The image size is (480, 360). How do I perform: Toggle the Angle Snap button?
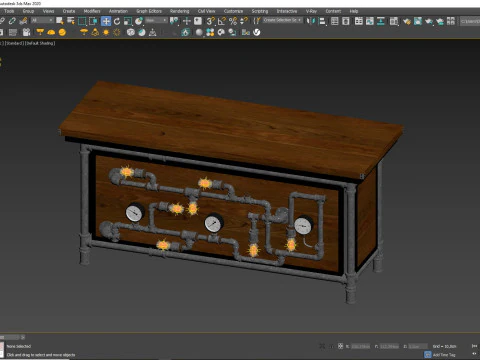click(x=222, y=21)
